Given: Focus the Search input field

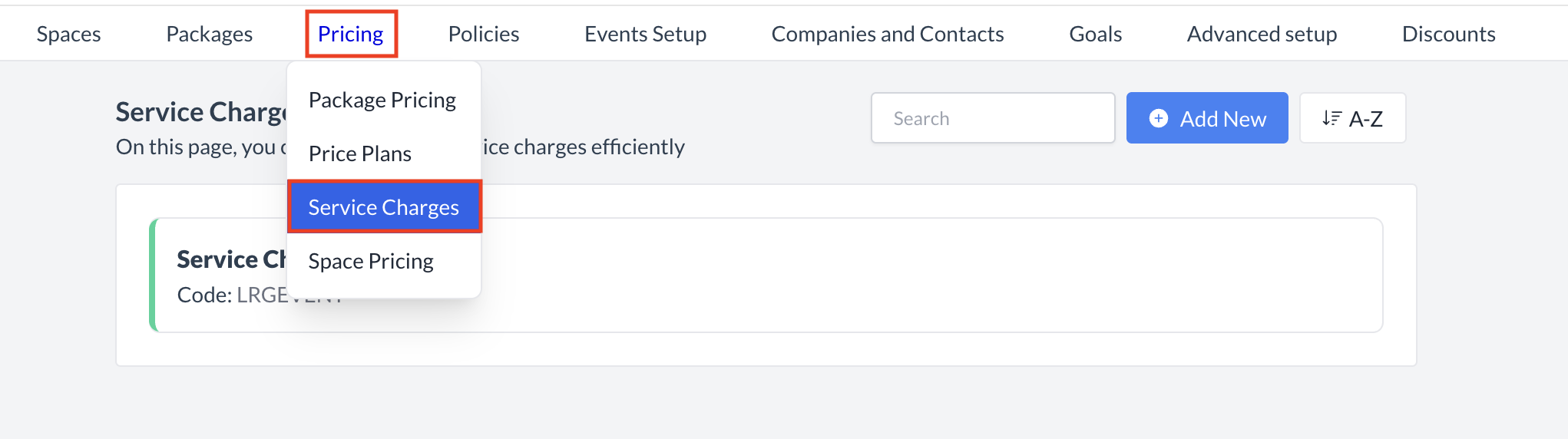Looking at the screenshot, I should pyautogui.click(x=992, y=118).
